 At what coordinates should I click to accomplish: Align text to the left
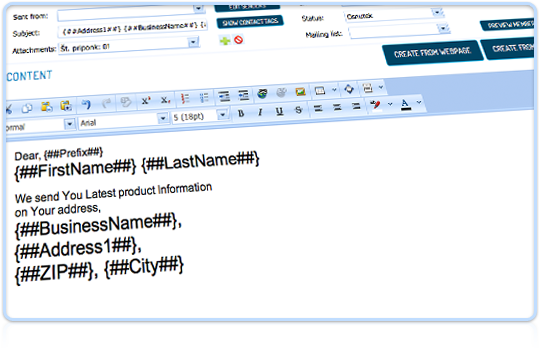tap(318, 109)
